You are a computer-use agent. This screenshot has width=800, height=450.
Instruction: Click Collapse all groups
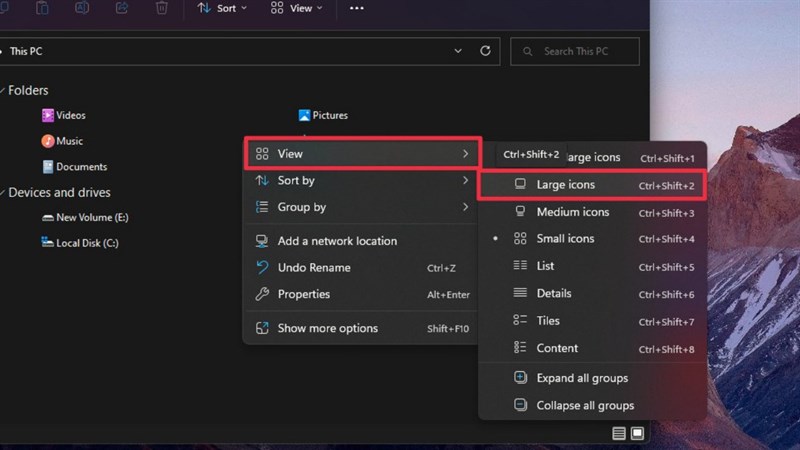tap(592, 405)
